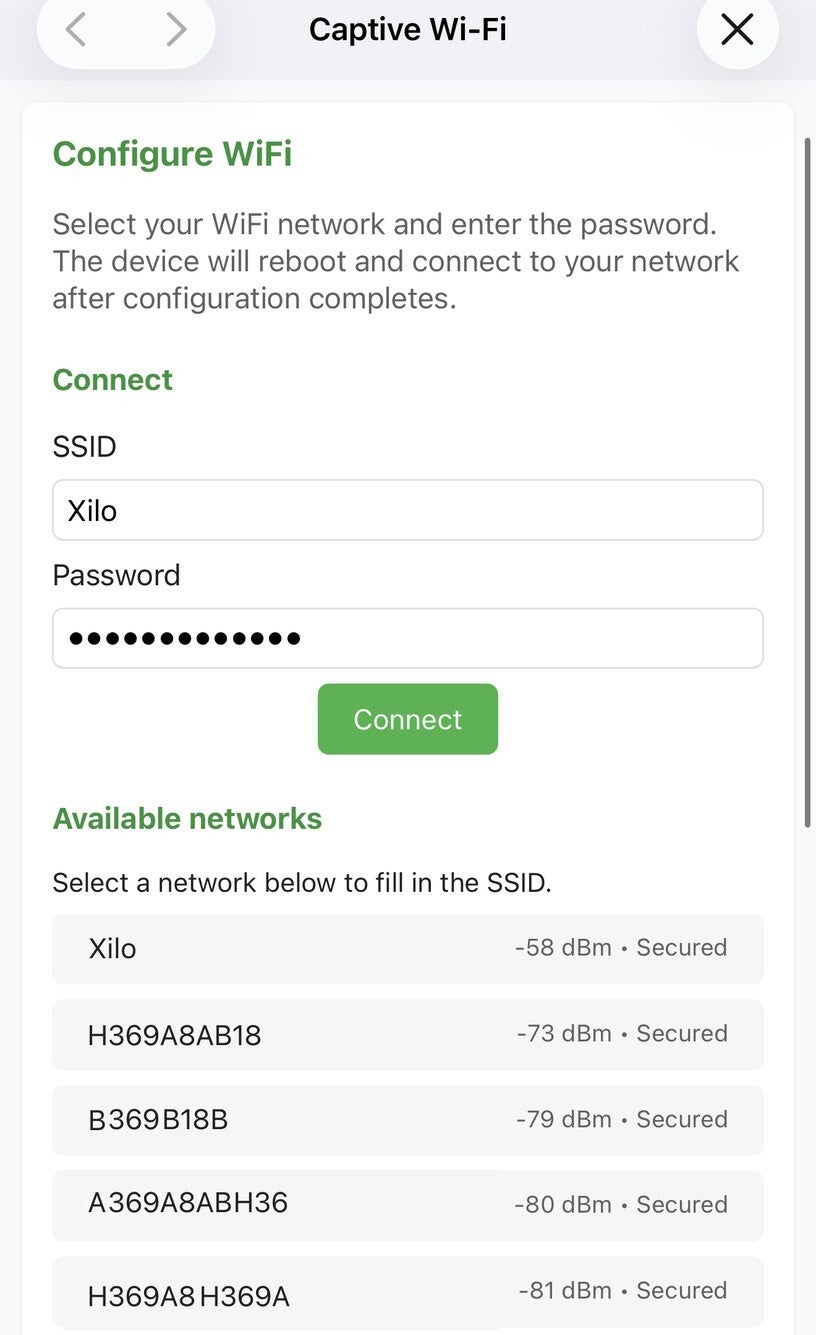Click the -81 dBm Secured label
The width and height of the screenshot is (816, 1335).
(x=623, y=1290)
